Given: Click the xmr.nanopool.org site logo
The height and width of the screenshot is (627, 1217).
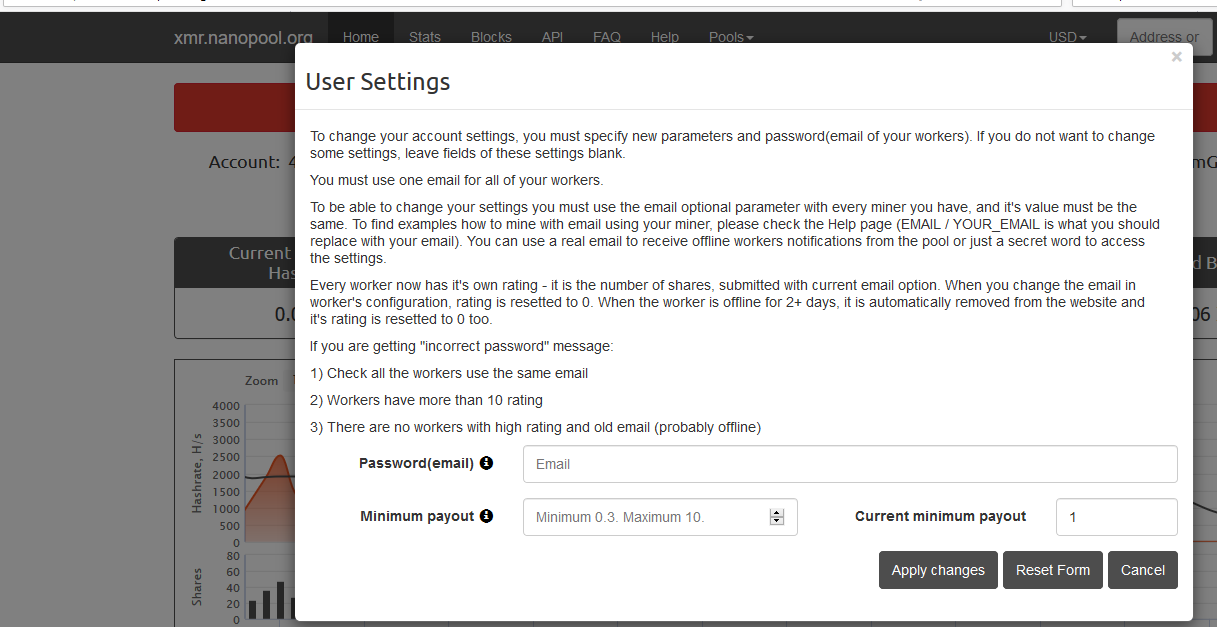Looking at the screenshot, I should point(243,38).
